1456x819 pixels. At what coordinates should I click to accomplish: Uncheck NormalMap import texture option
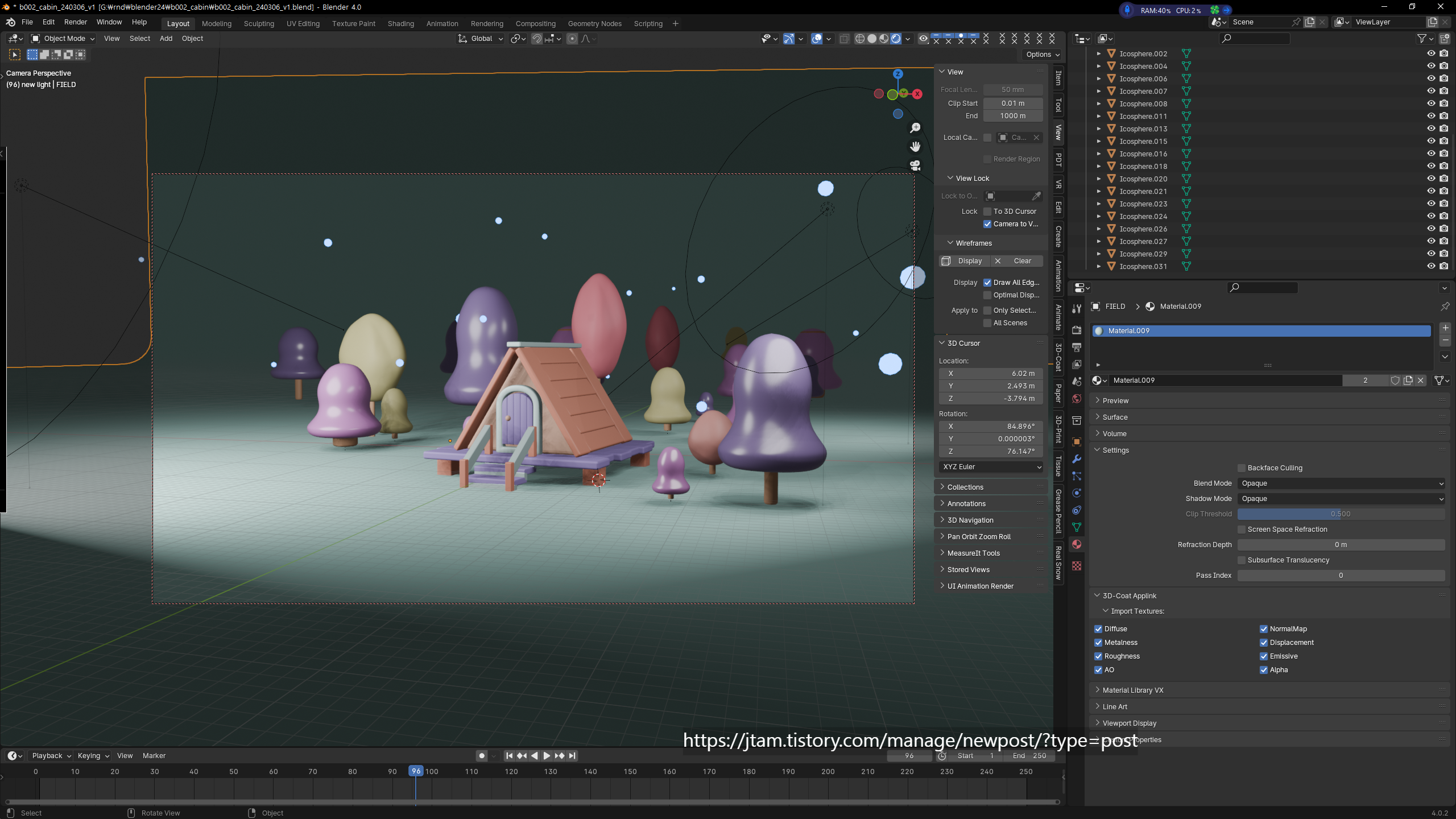point(1264,629)
